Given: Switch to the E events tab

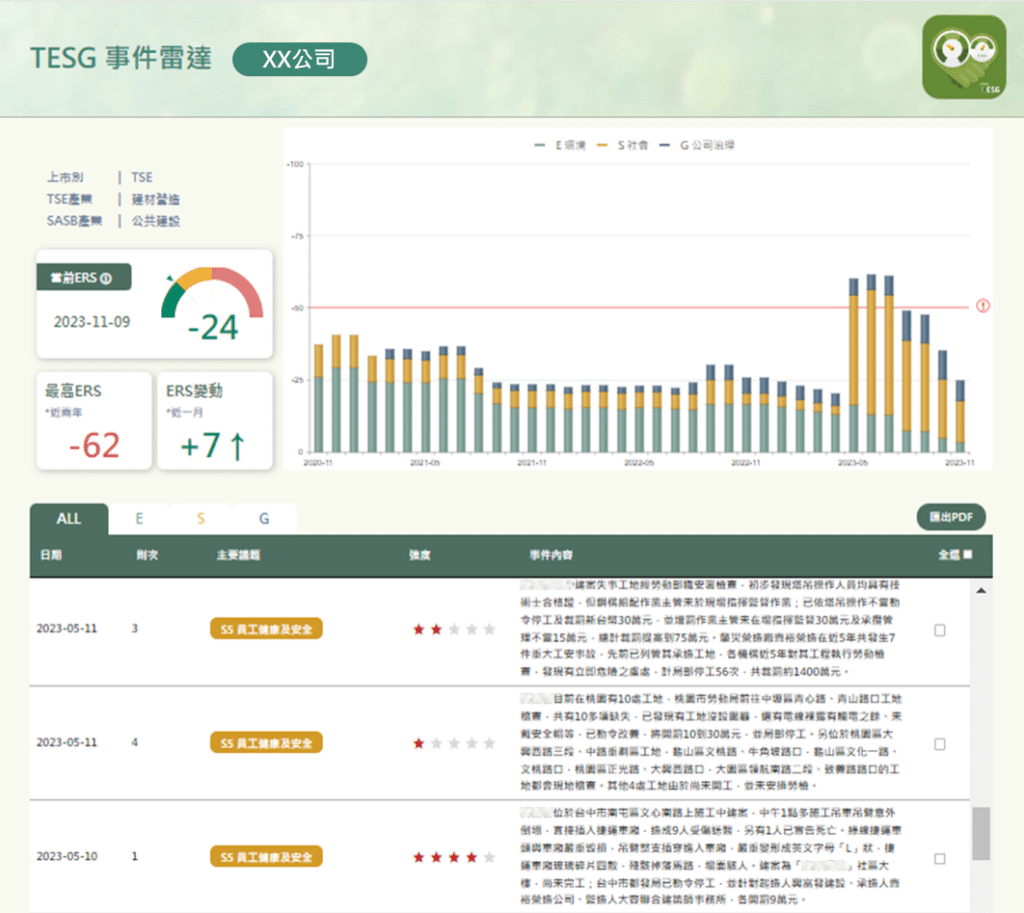Looking at the screenshot, I should 139,518.
